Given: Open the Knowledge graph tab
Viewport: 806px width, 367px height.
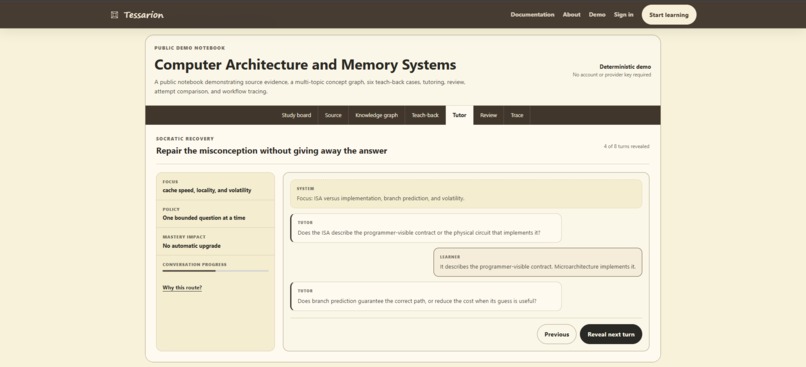Looking at the screenshot, I should click(x=376, y=115).
